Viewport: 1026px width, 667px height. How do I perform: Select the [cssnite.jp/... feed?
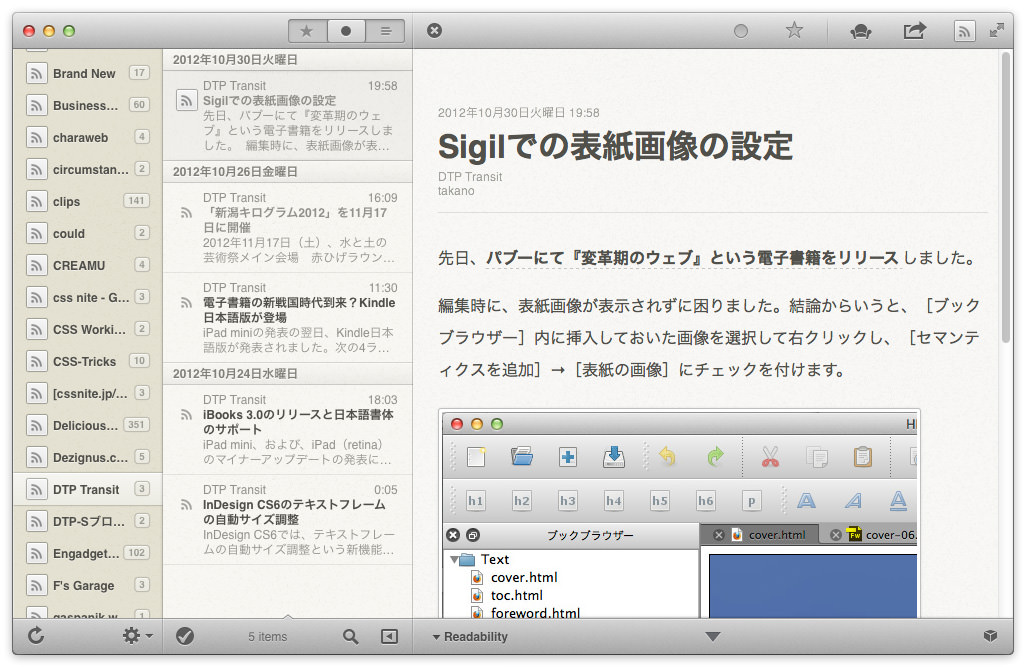click(x=88, y=393)
